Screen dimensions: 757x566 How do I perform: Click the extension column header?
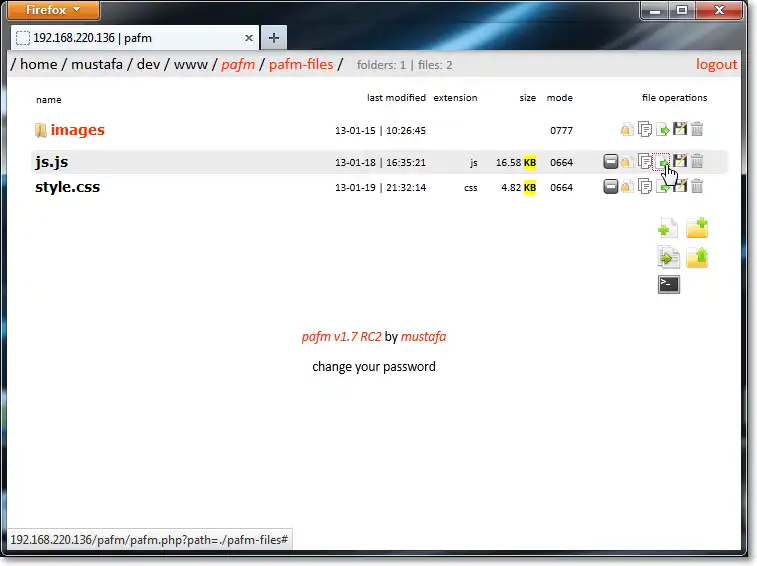coord(455,98)
